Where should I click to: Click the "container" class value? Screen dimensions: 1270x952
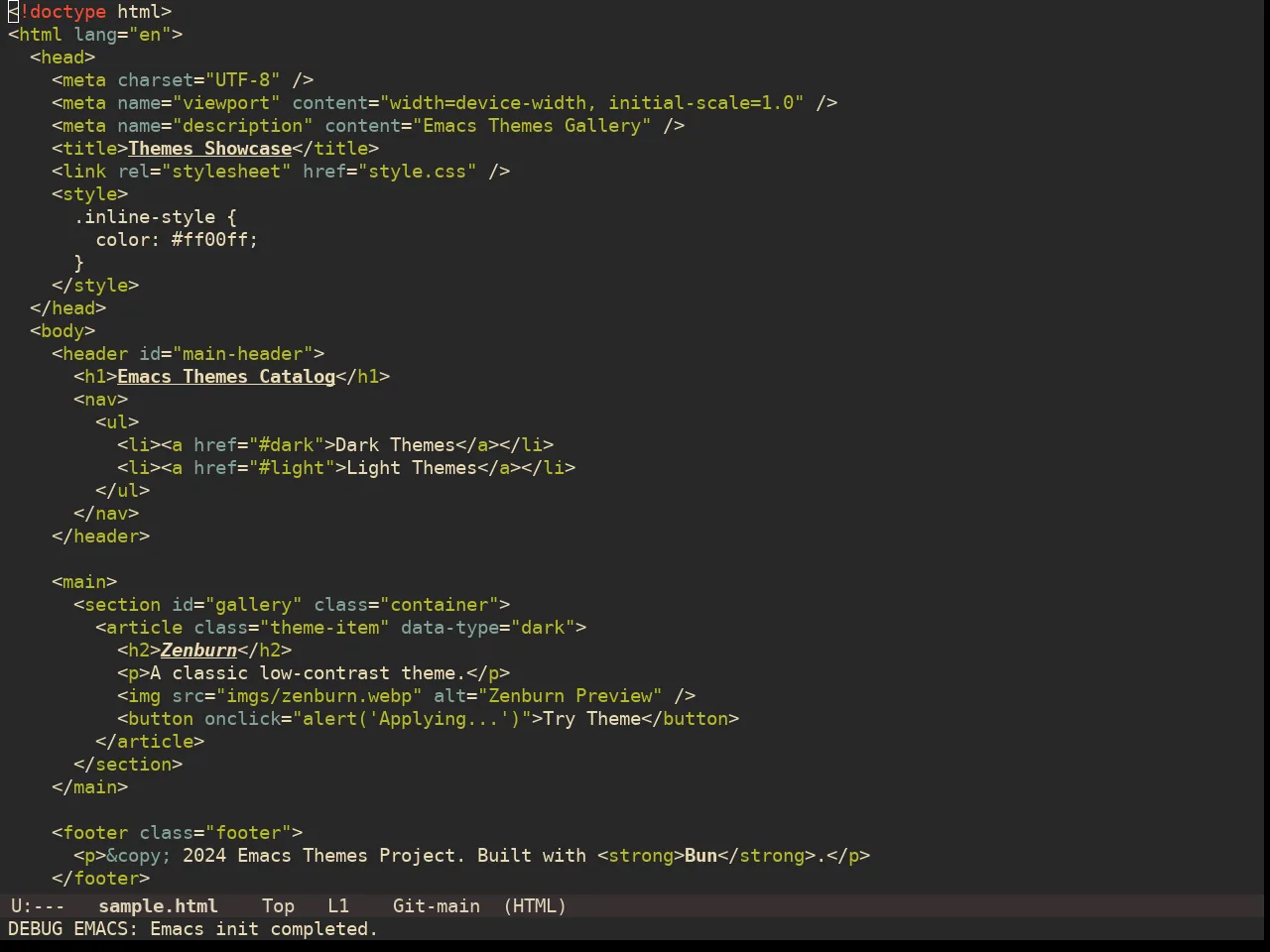[x=440, y=605]
